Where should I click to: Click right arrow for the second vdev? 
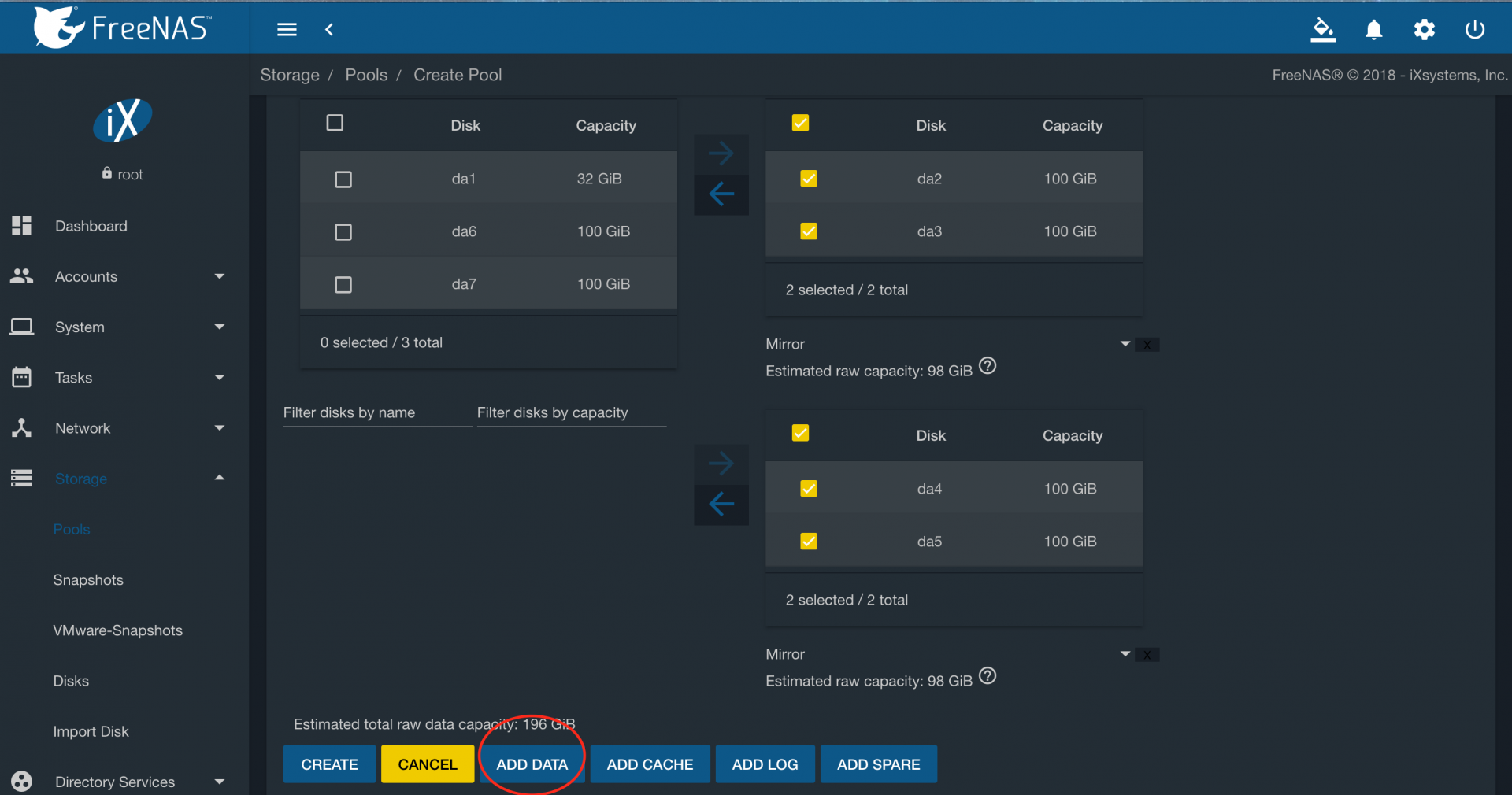721,463
